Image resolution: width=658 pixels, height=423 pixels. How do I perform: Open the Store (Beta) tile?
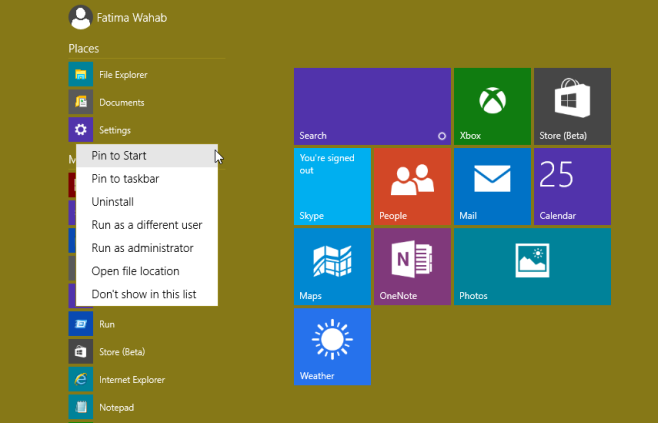572,106
